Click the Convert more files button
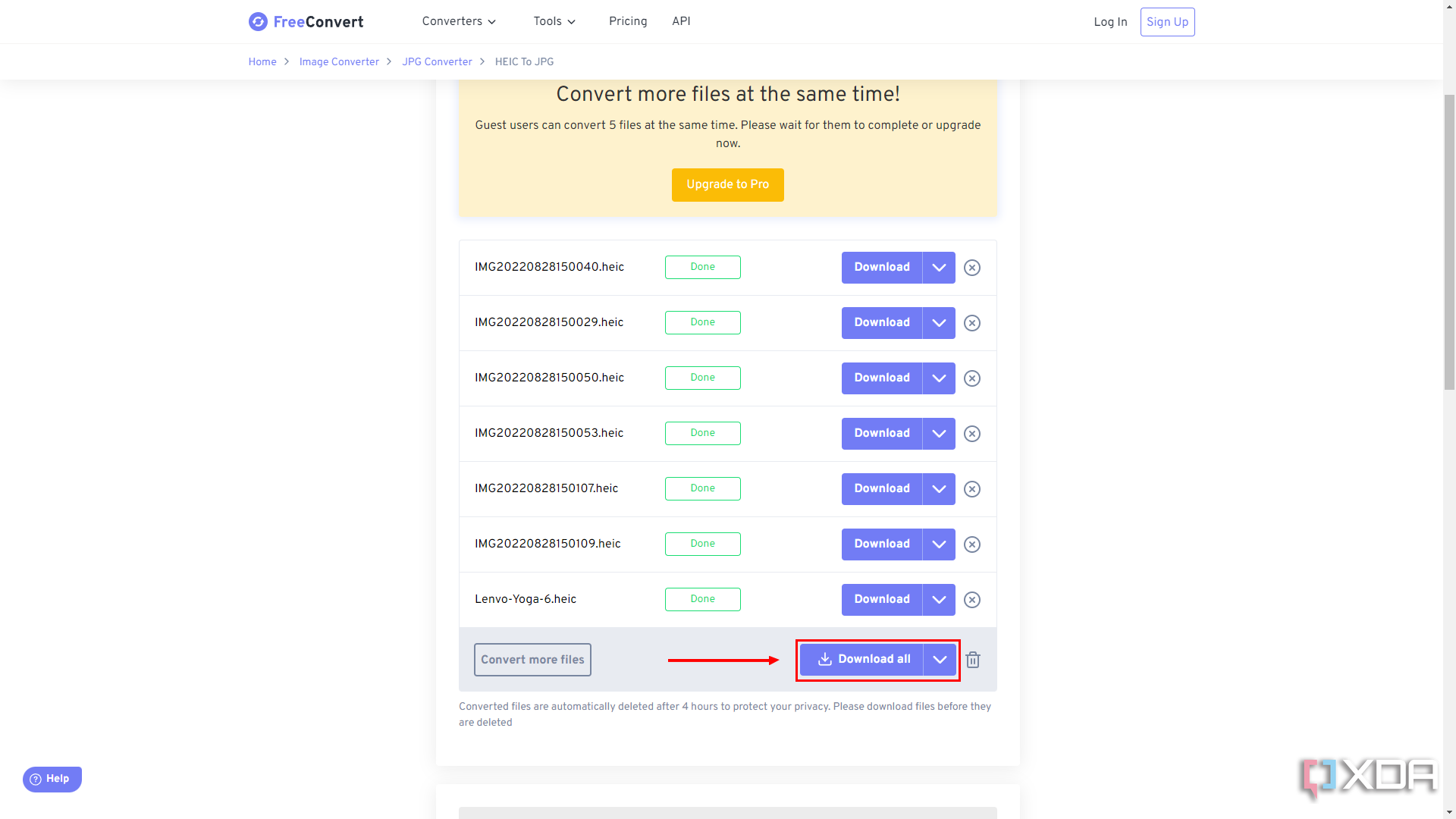 (531, 659)
